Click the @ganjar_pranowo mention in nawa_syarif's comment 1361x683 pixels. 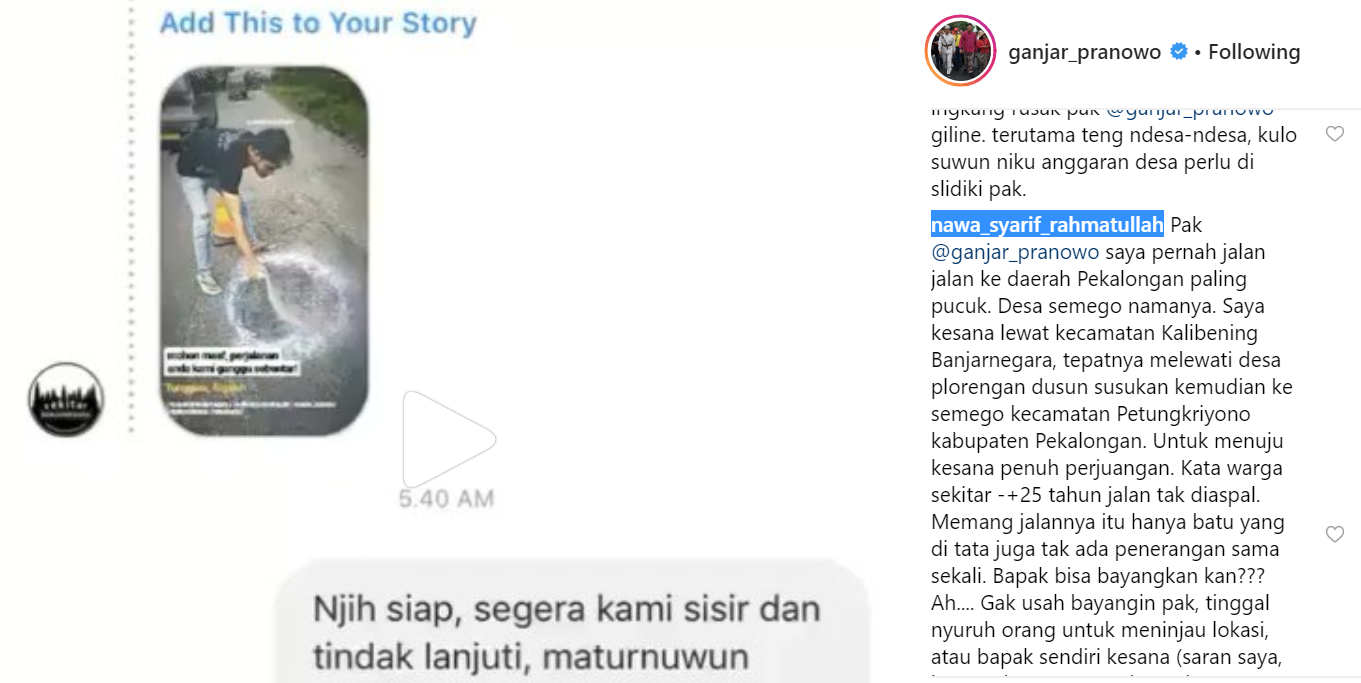(x=1015, y=252)
